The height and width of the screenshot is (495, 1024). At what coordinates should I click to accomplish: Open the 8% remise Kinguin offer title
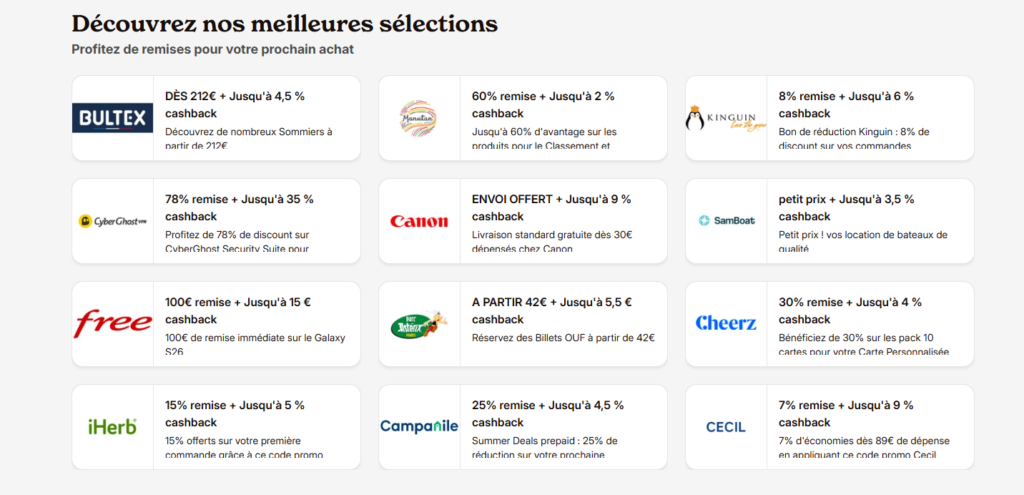846,104
